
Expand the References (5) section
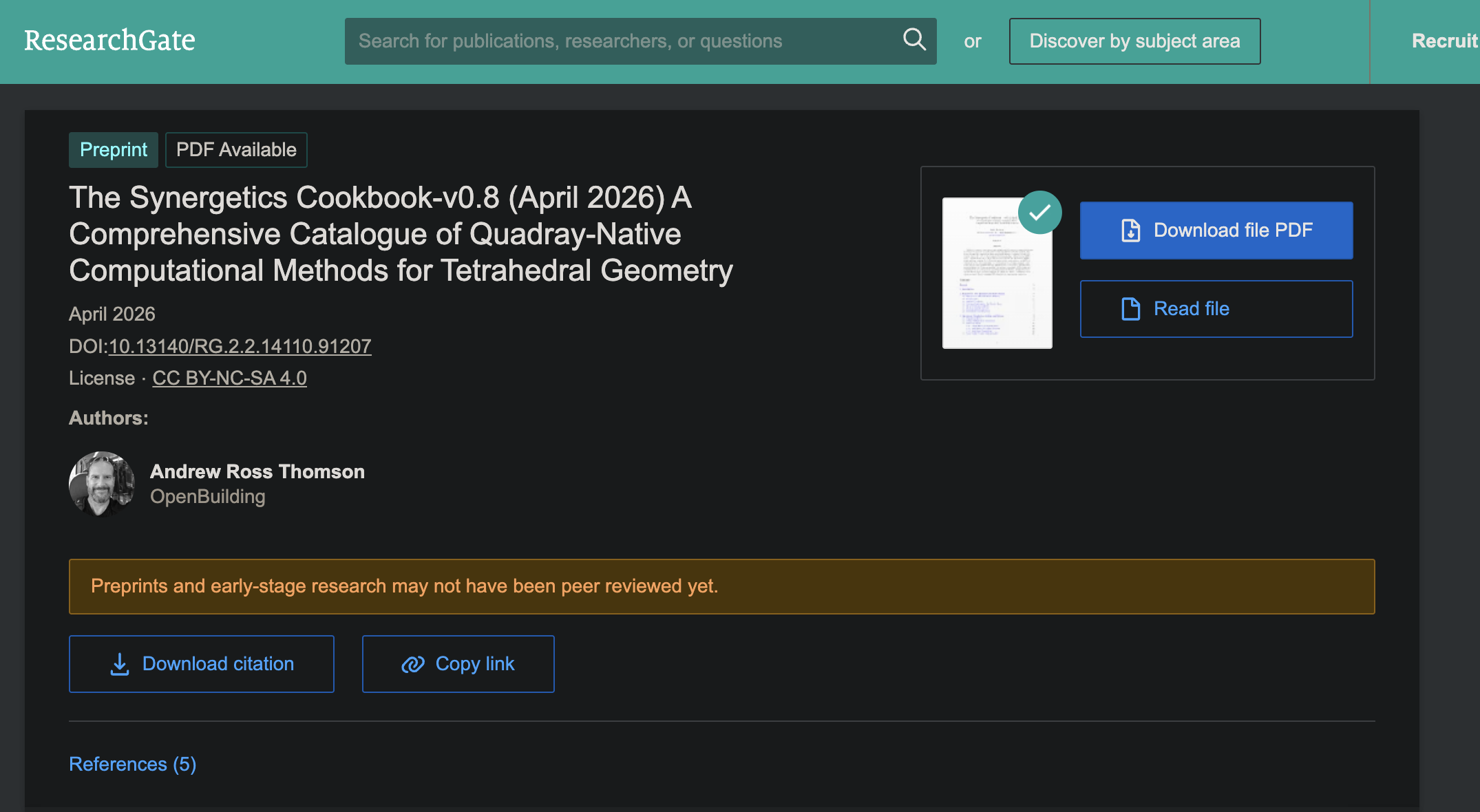point(133,764)
